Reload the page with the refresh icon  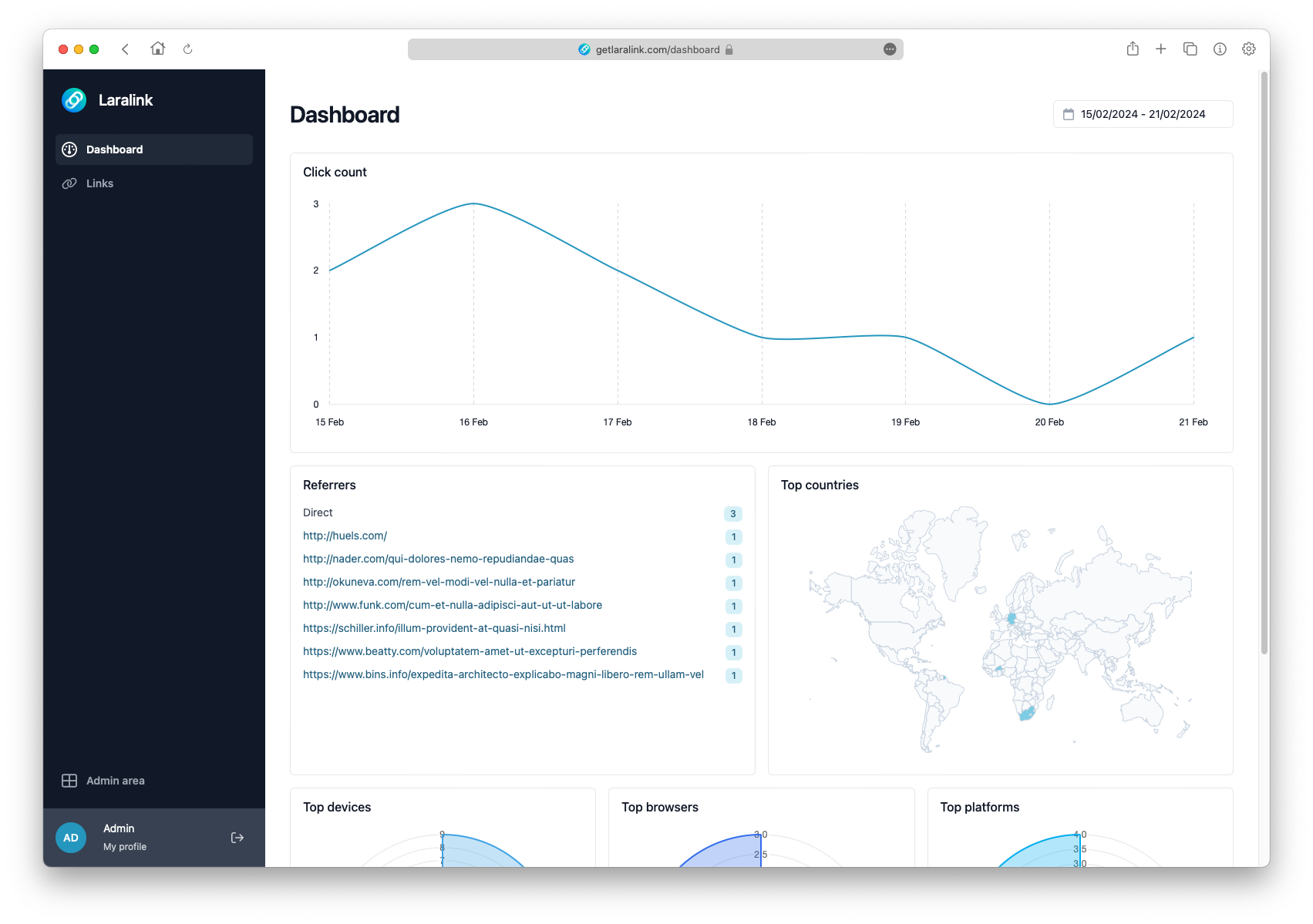(187, 49)
